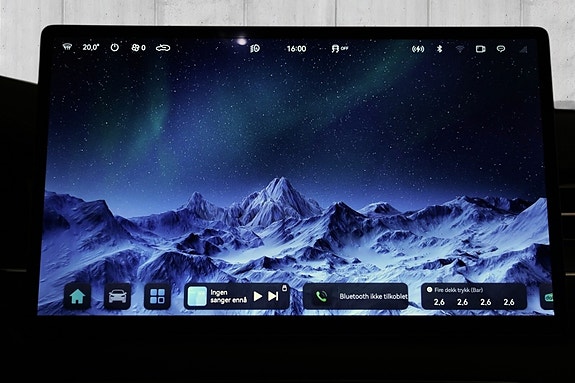Viewport: 575px width, 383px height.
Task: Open the album art thumbnail
Action: pyautogui.click(x=197, y=296)
